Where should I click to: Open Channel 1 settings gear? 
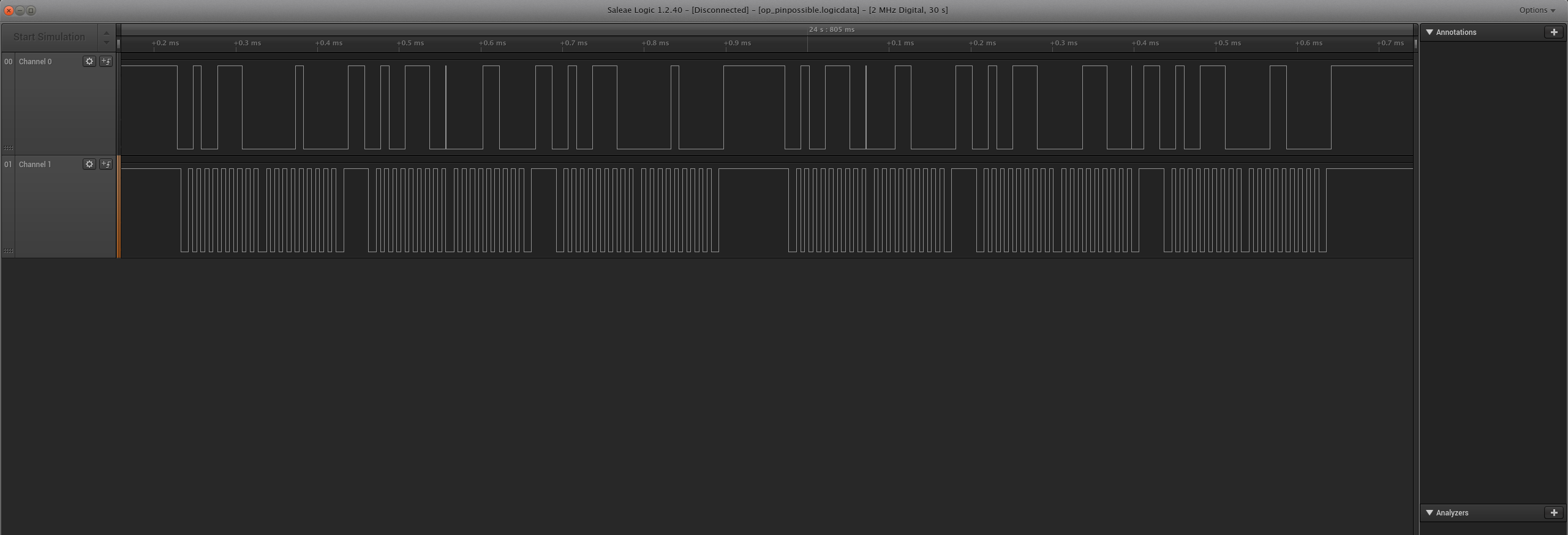tap(89, 164)
